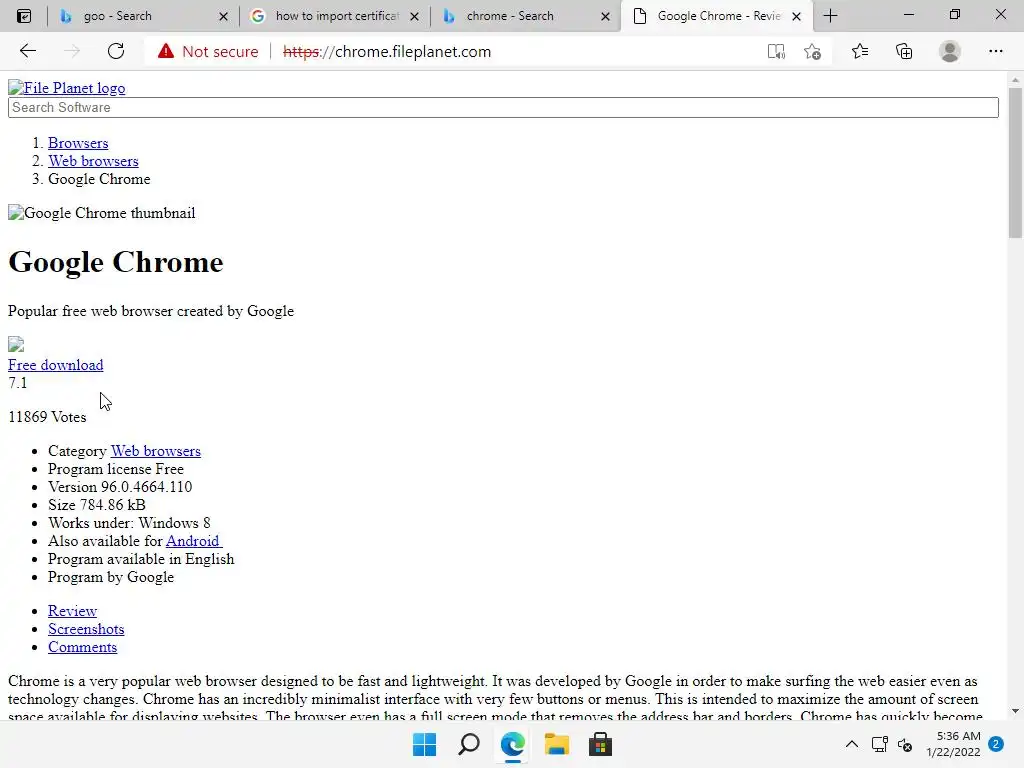
Task: Open the tab actions menu icon
Action: (x=24, y=16)
